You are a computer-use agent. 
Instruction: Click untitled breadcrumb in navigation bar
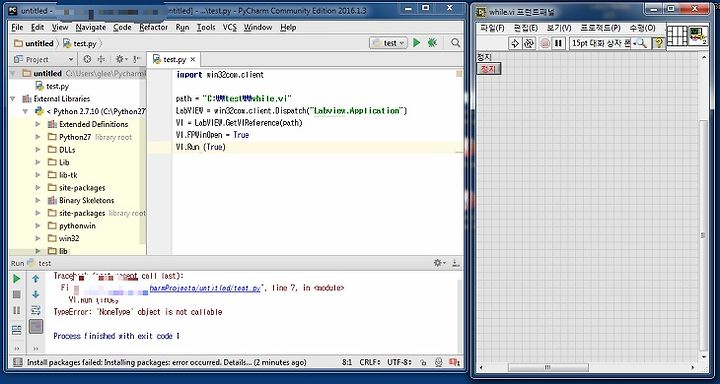(34, 43)
